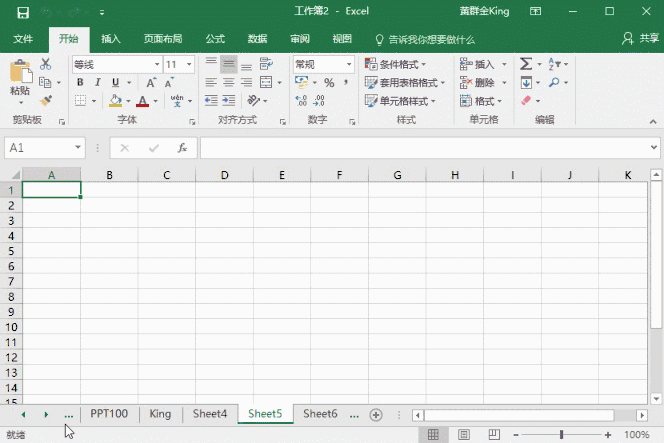Image resolution: width=664 pixels, height=443 pixels.
Task: Click the phonetic guide wén icon
Action: pyautogui.click(x=177, y=101)
